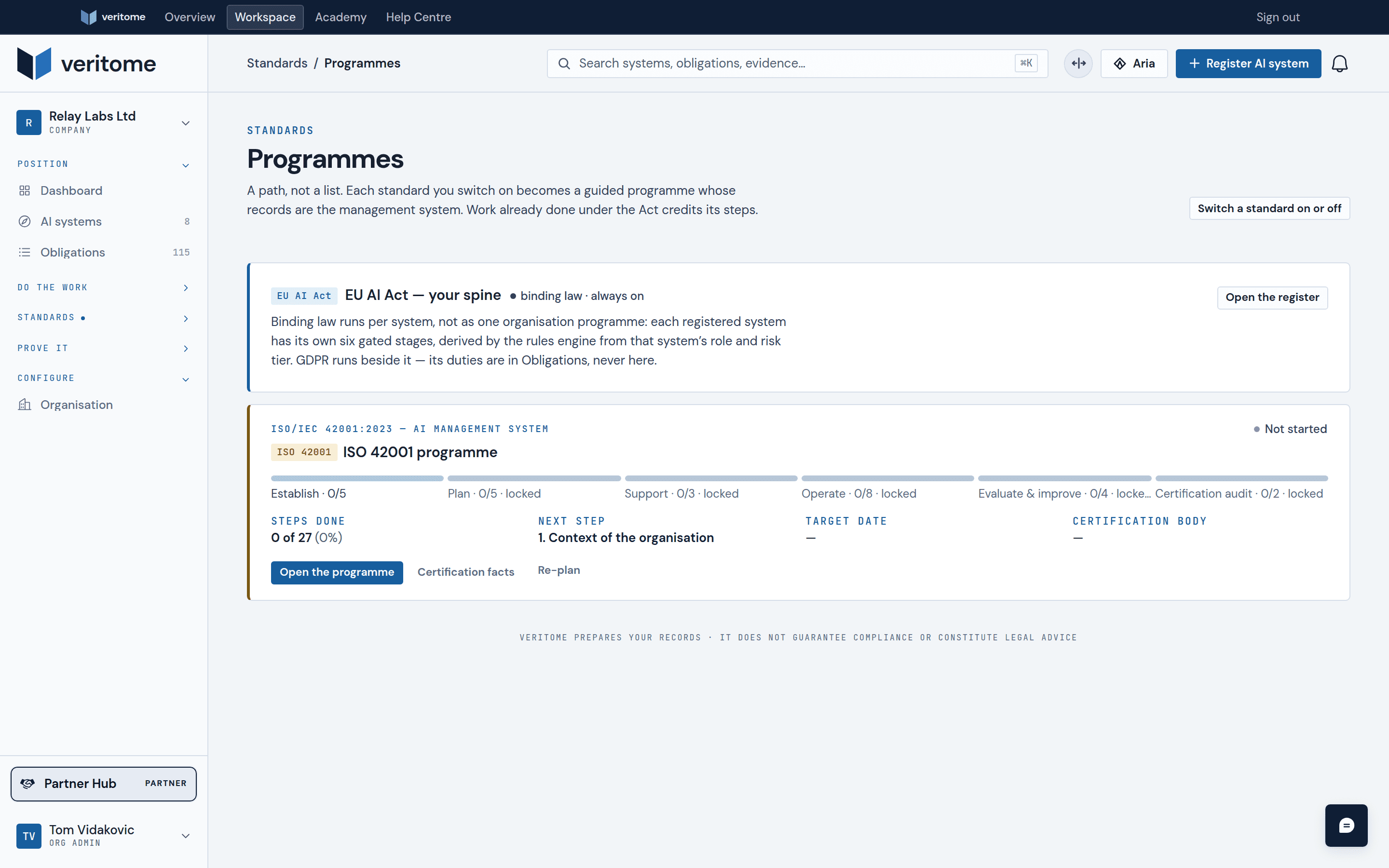Open Tom Vidakovic user menu chevron
The width and height of the screenshot is (1389, 868).
(x=185, y=836)
